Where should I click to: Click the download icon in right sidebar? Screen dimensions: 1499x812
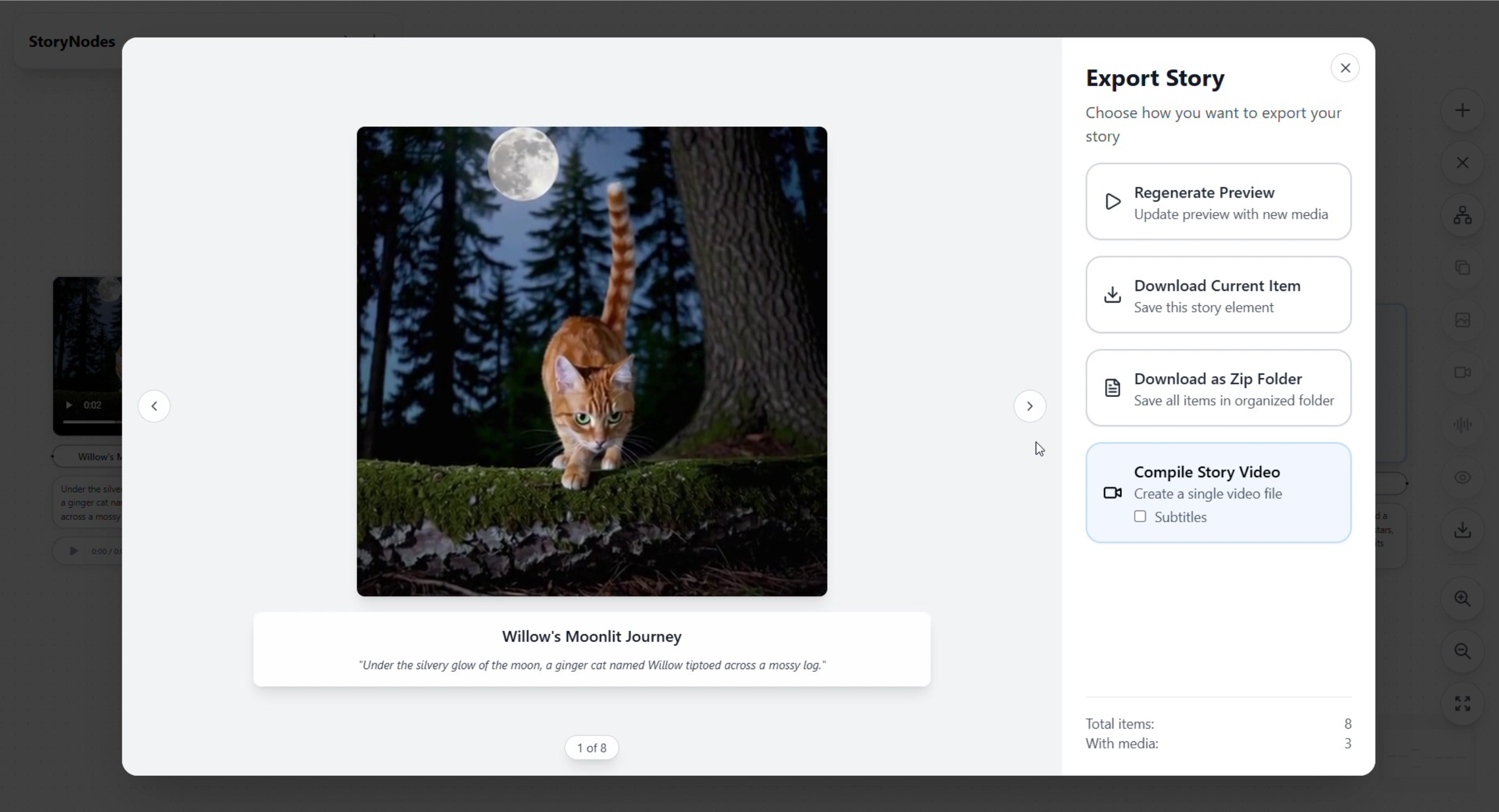click(1462, 530)
